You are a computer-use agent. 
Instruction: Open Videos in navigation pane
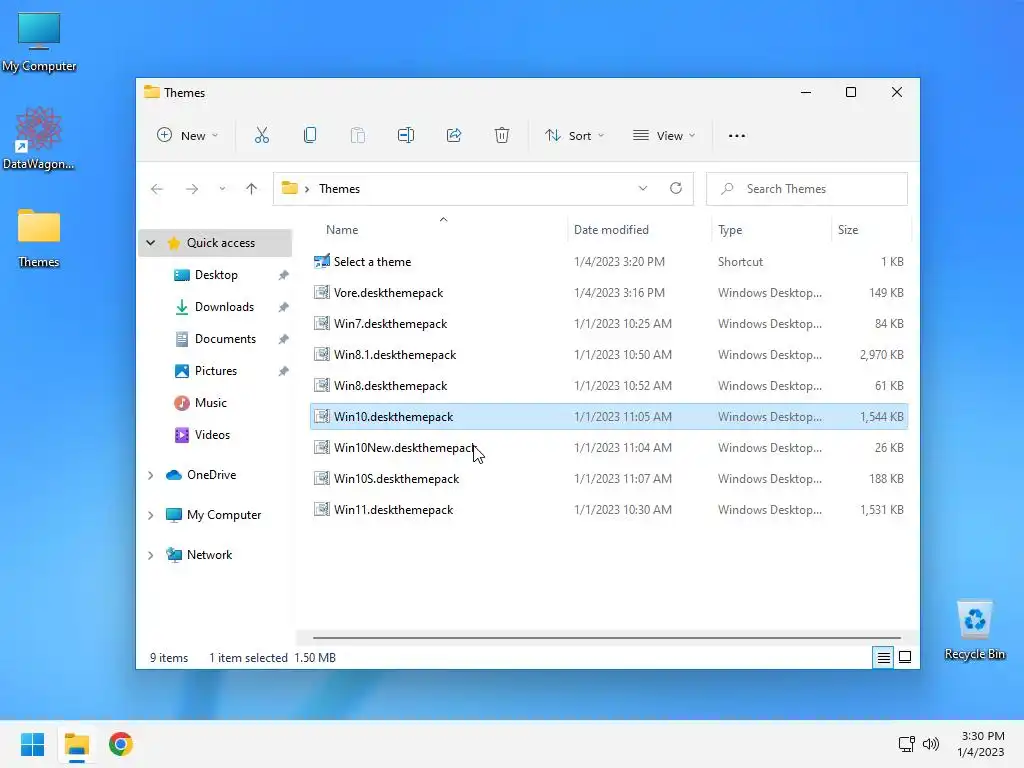click(x=212, y=435)
